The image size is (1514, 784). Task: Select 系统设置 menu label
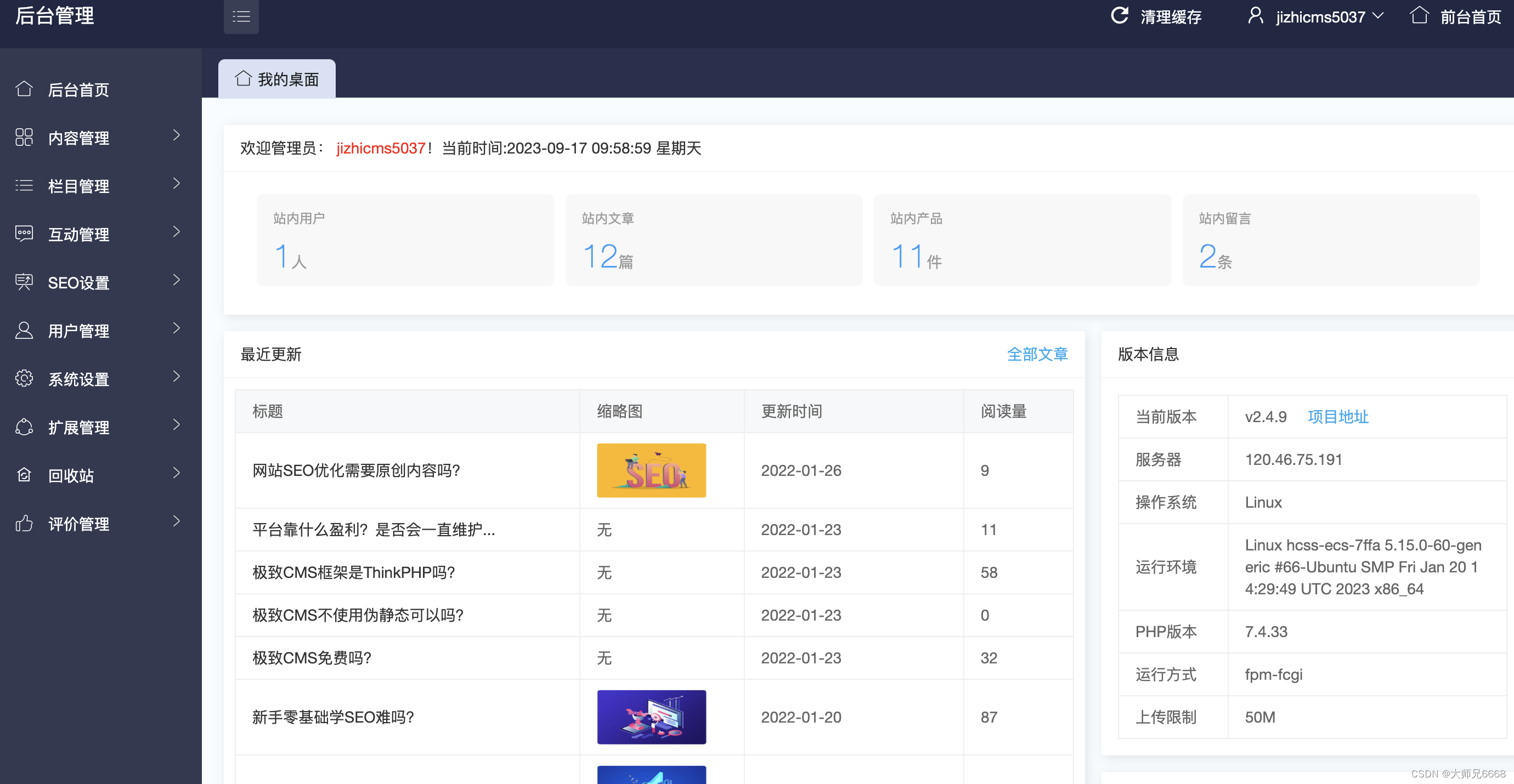79,379
